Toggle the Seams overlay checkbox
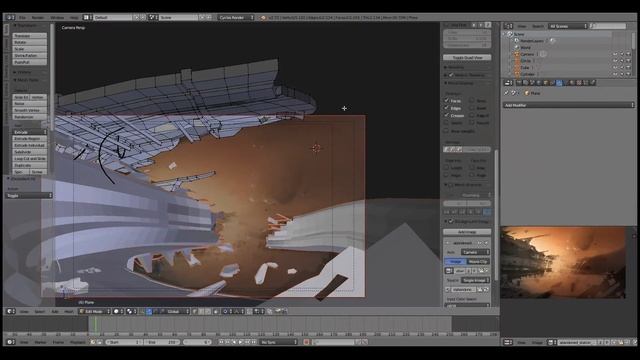The height and width of the screenshot is (360, 640). coord(447,122)
